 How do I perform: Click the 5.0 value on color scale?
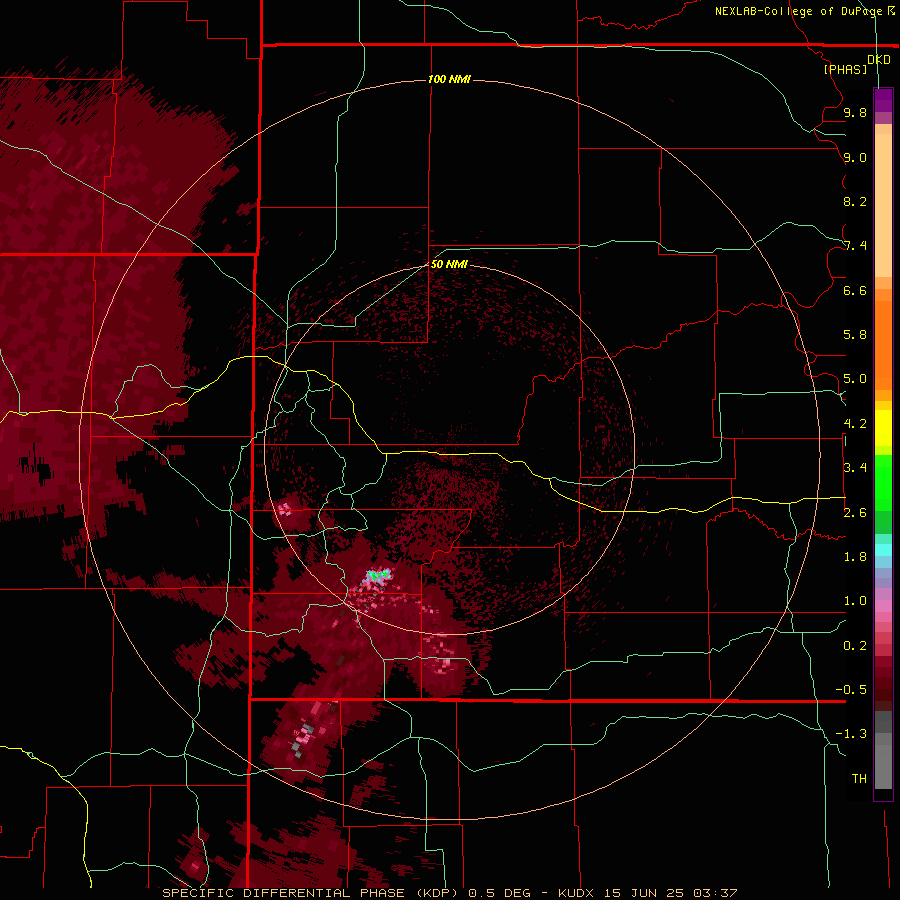[x=855, y=379]
